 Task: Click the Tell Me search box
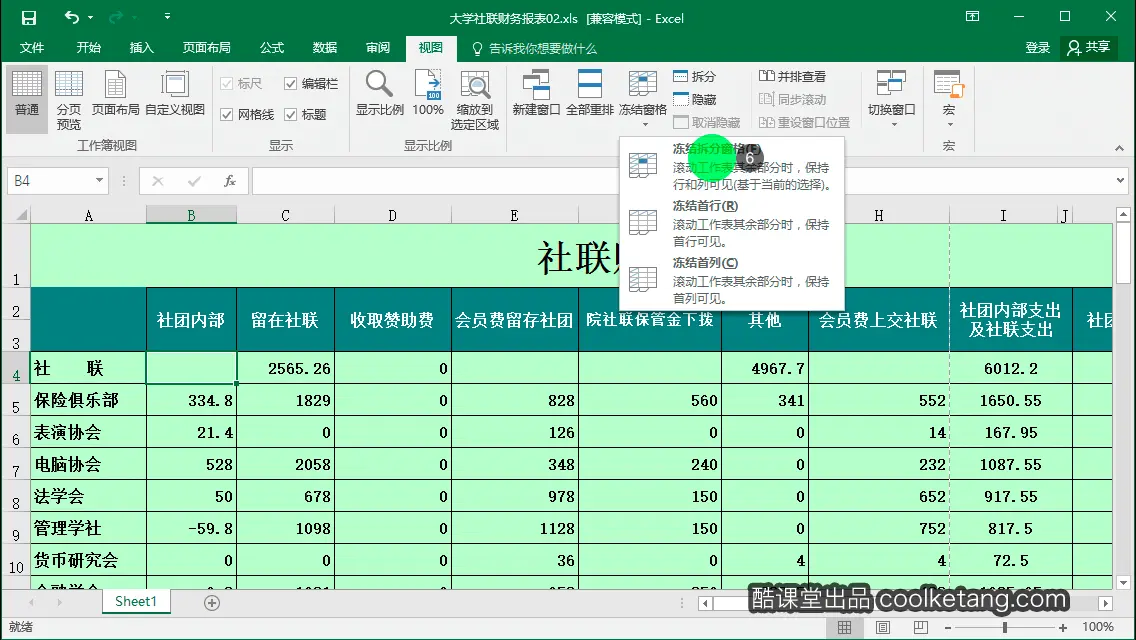[x=535, y=49]
